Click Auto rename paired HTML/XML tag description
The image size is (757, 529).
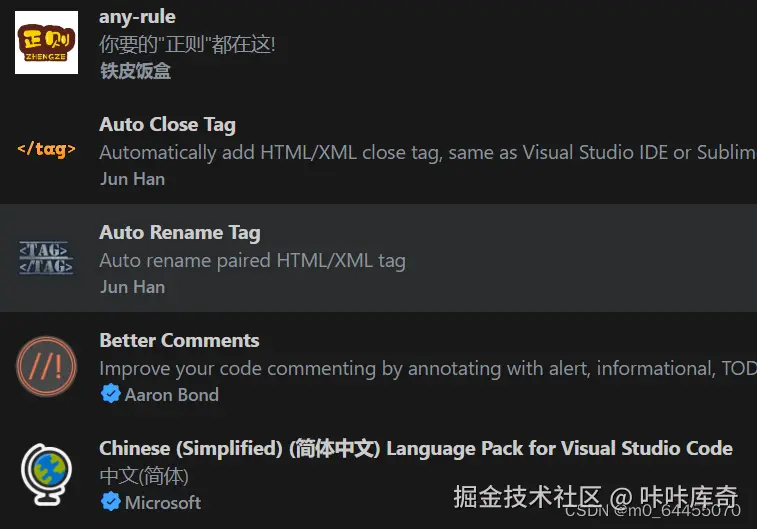point(252,261)
